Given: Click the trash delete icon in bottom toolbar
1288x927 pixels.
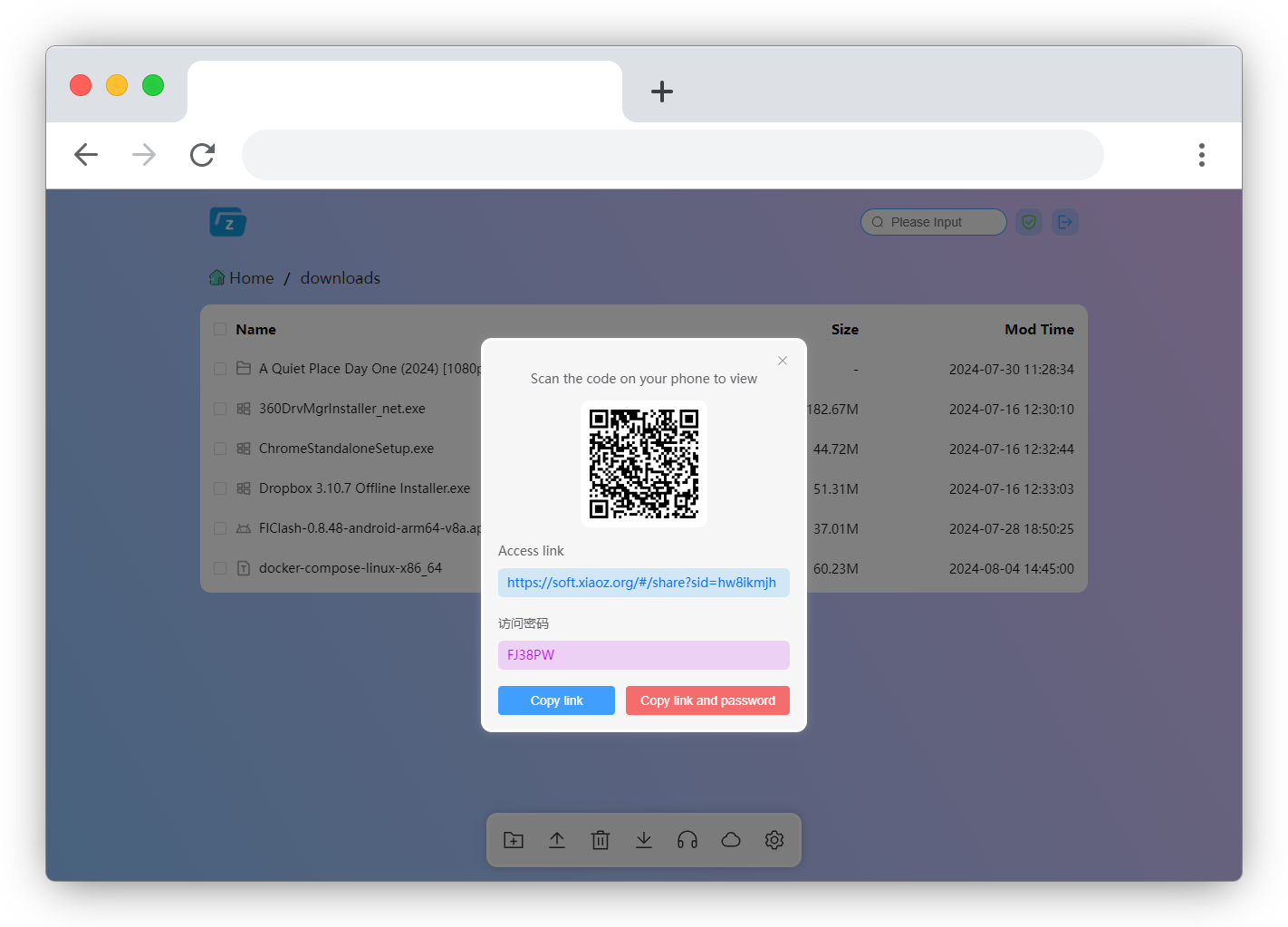Looking at the screenshot, I should [601, 840].
